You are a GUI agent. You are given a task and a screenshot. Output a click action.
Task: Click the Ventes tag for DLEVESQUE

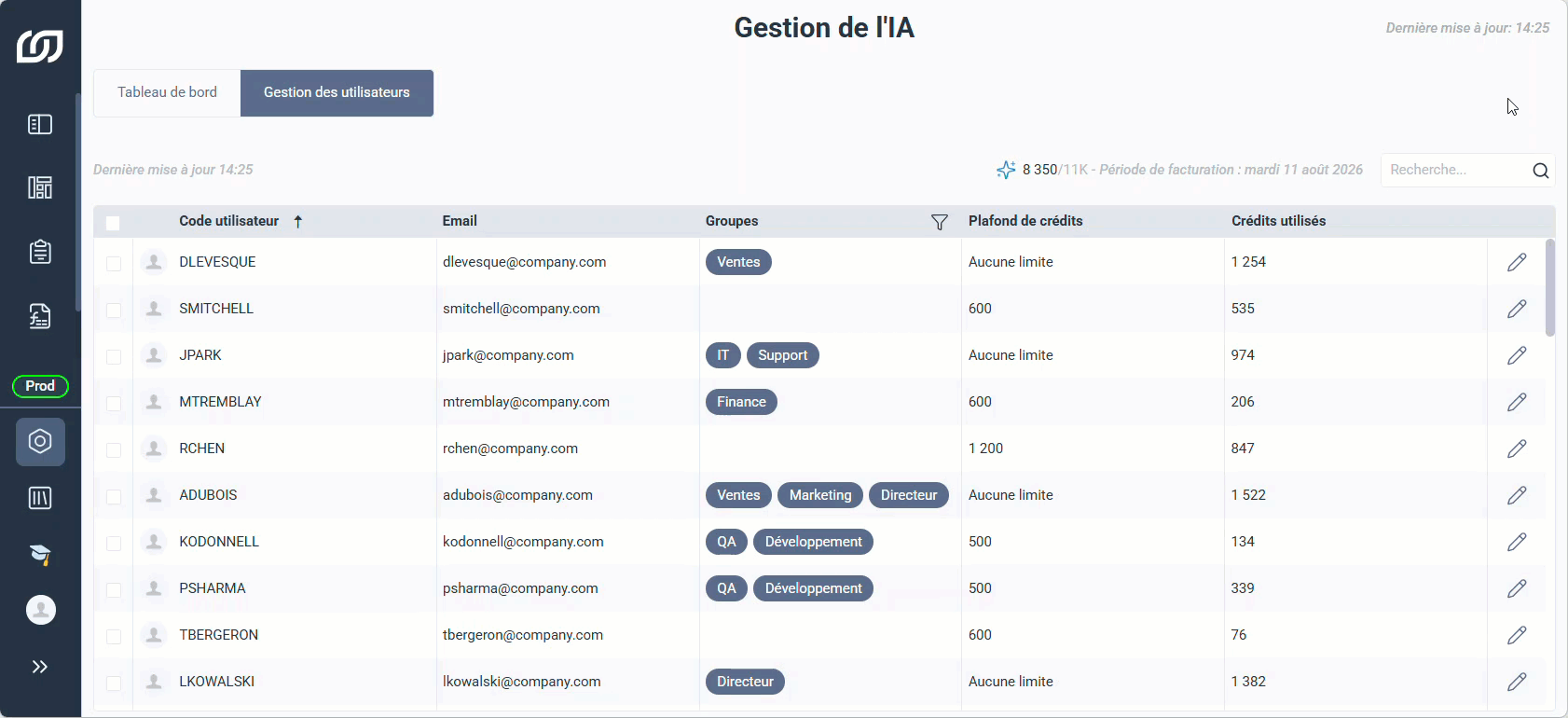pos(738,262)
